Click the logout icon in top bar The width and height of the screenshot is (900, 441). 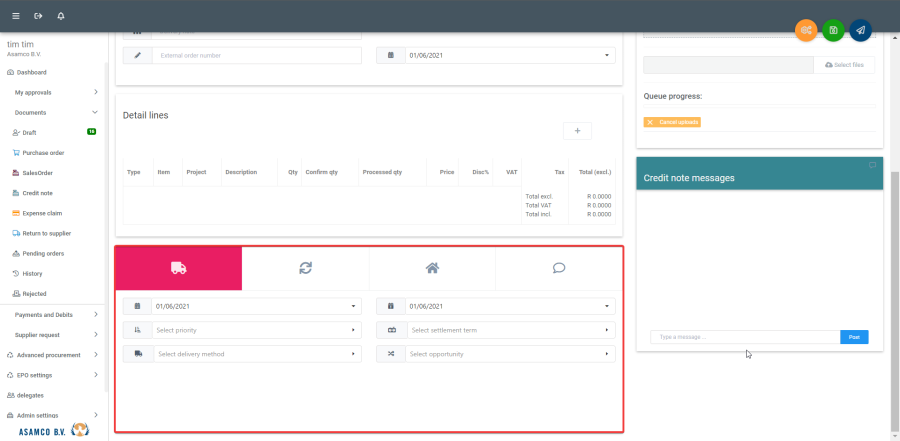[x=38, y=16]
